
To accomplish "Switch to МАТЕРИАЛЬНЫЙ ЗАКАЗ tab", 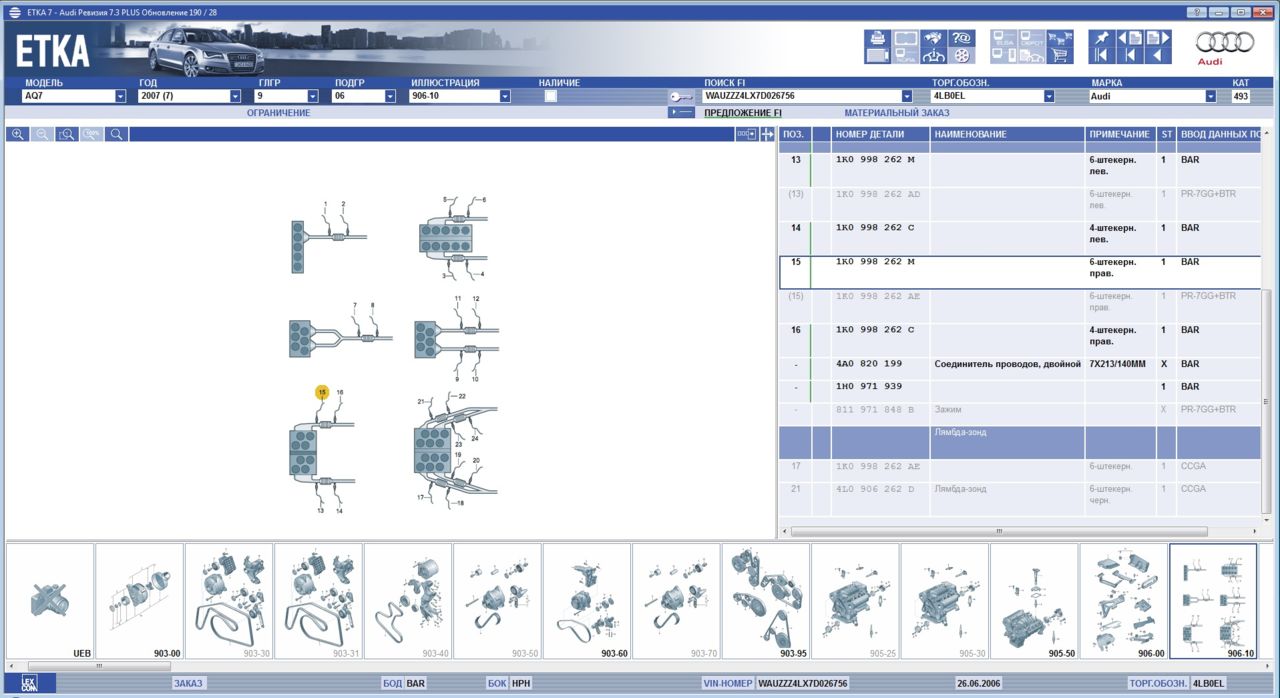I will click(x=897, y=113).
